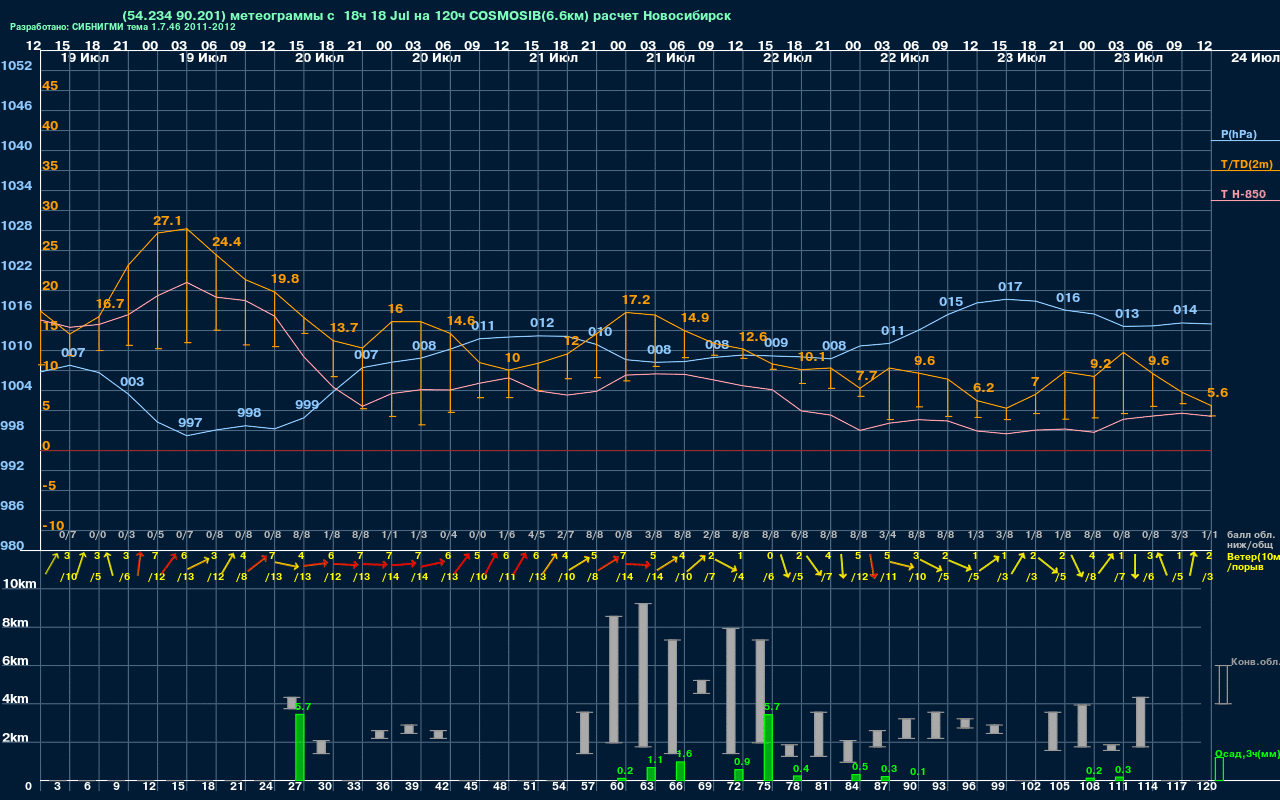Select the 16.7 temperature label
Viewport: 1280px width, 800px height.
pos(110,304)
